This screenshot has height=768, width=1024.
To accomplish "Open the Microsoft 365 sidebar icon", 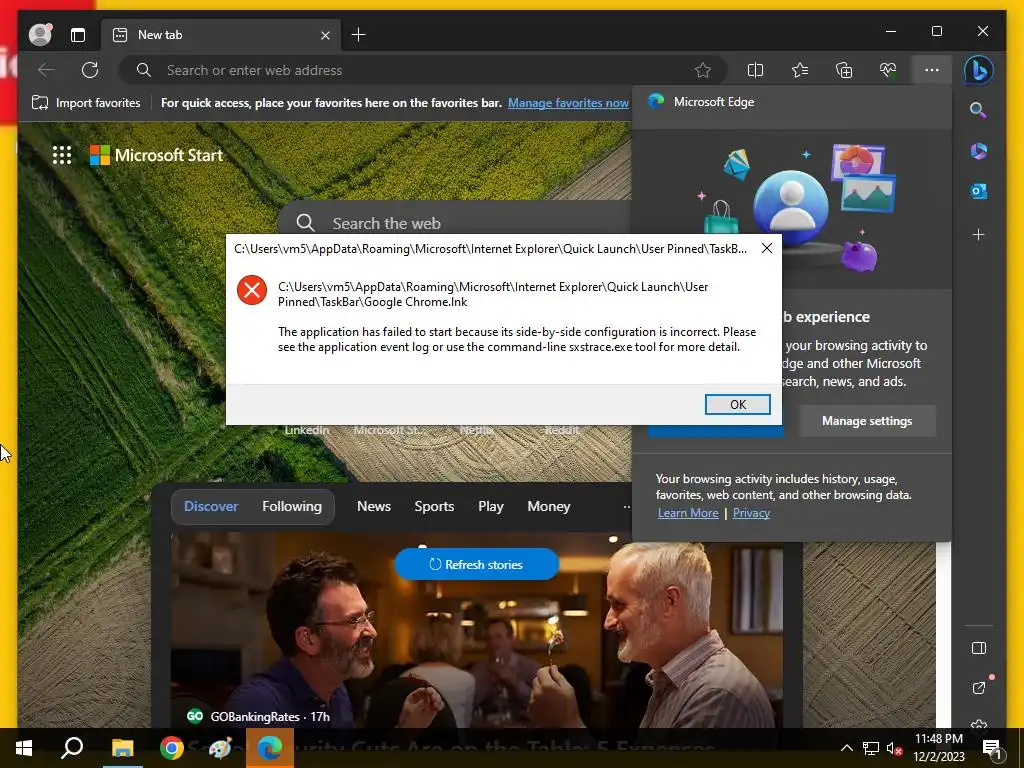I will coord(978,151).
